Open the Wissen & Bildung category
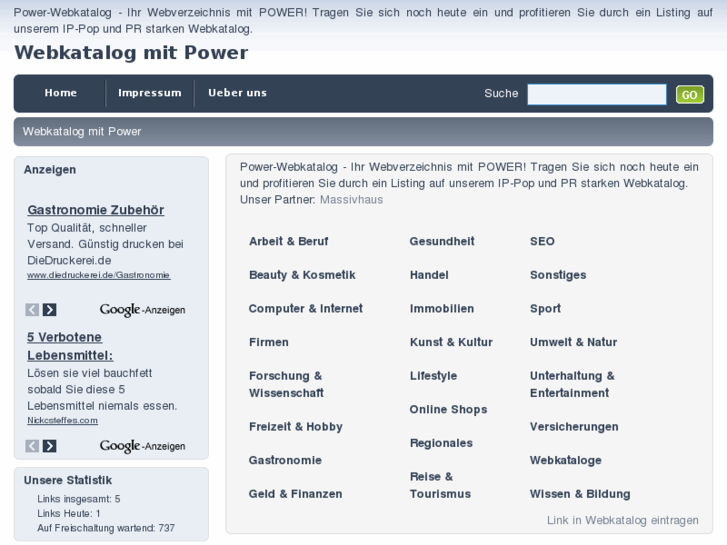 pyautogui.click(x=580, y=494)
